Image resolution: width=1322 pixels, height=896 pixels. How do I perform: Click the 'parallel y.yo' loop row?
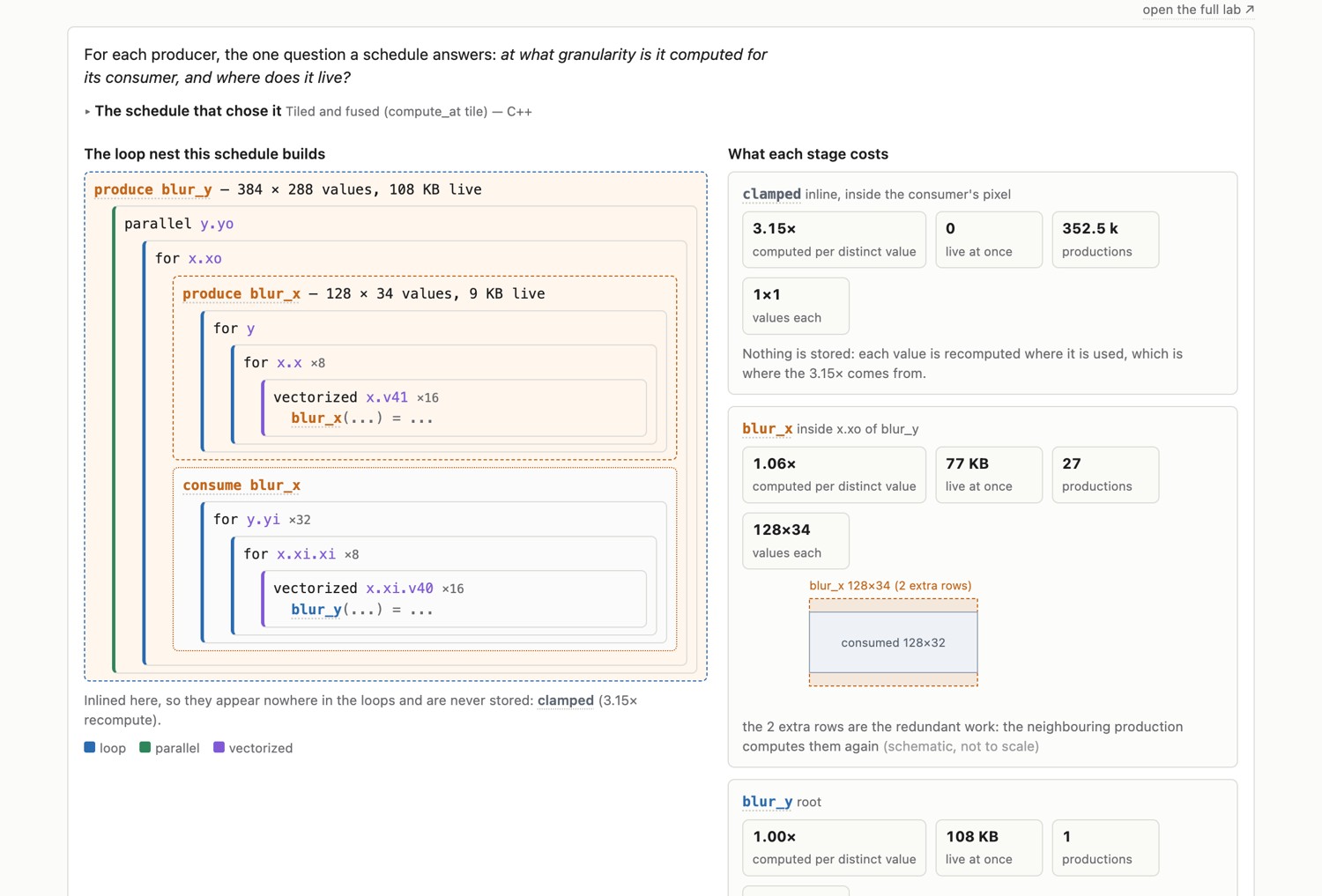pos(179,224)
